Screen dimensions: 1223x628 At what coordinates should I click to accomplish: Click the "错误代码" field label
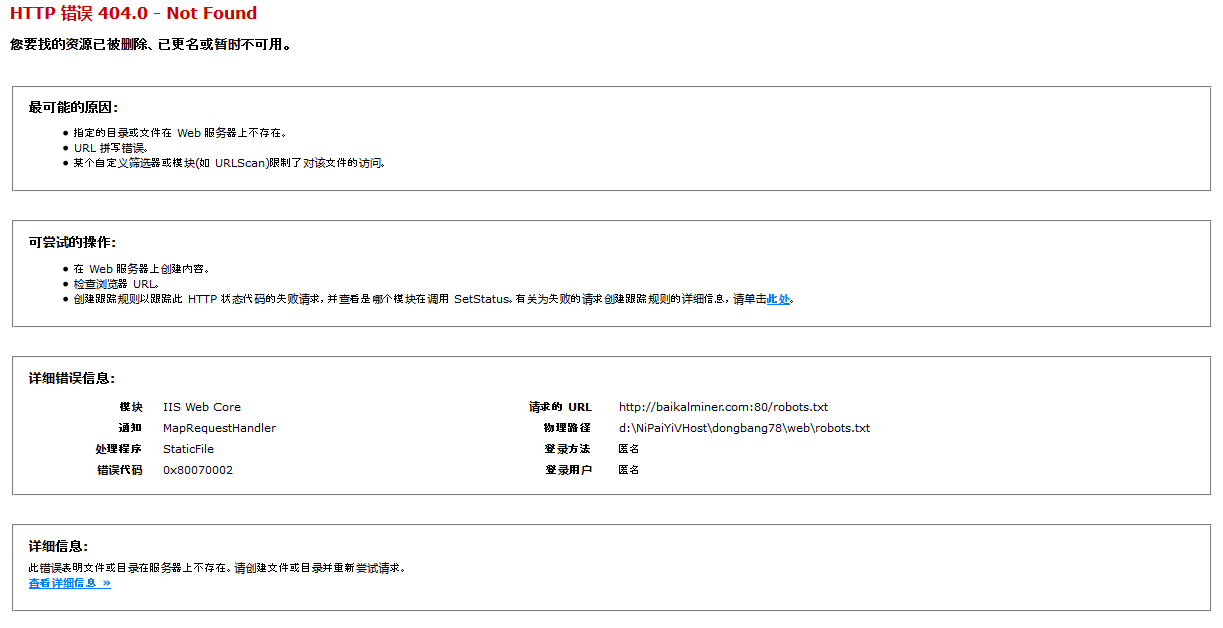119,470
